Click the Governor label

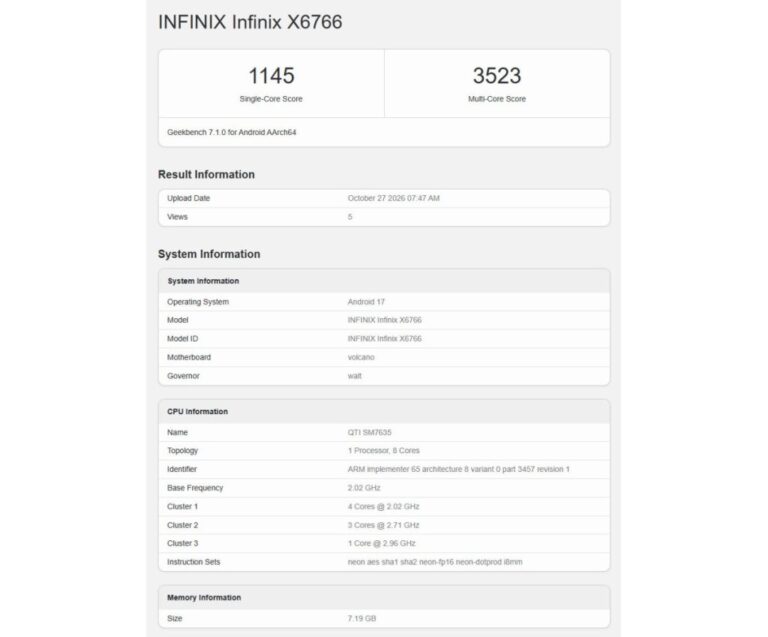[183, 376]
